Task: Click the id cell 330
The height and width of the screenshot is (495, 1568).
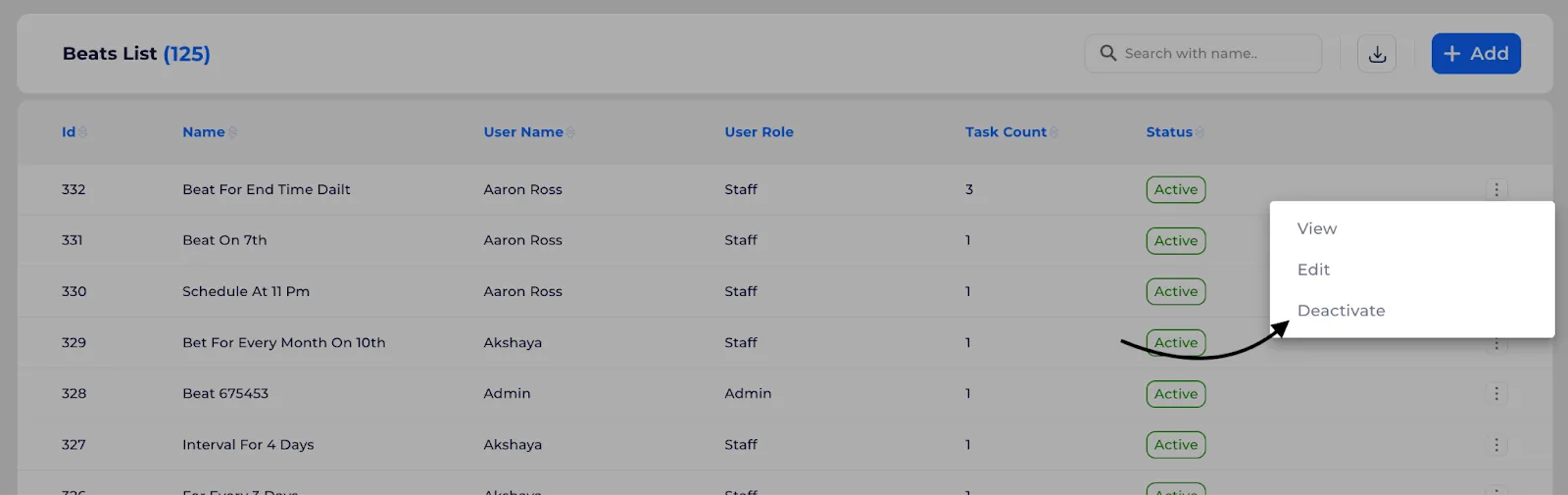Action: [73, 292]
